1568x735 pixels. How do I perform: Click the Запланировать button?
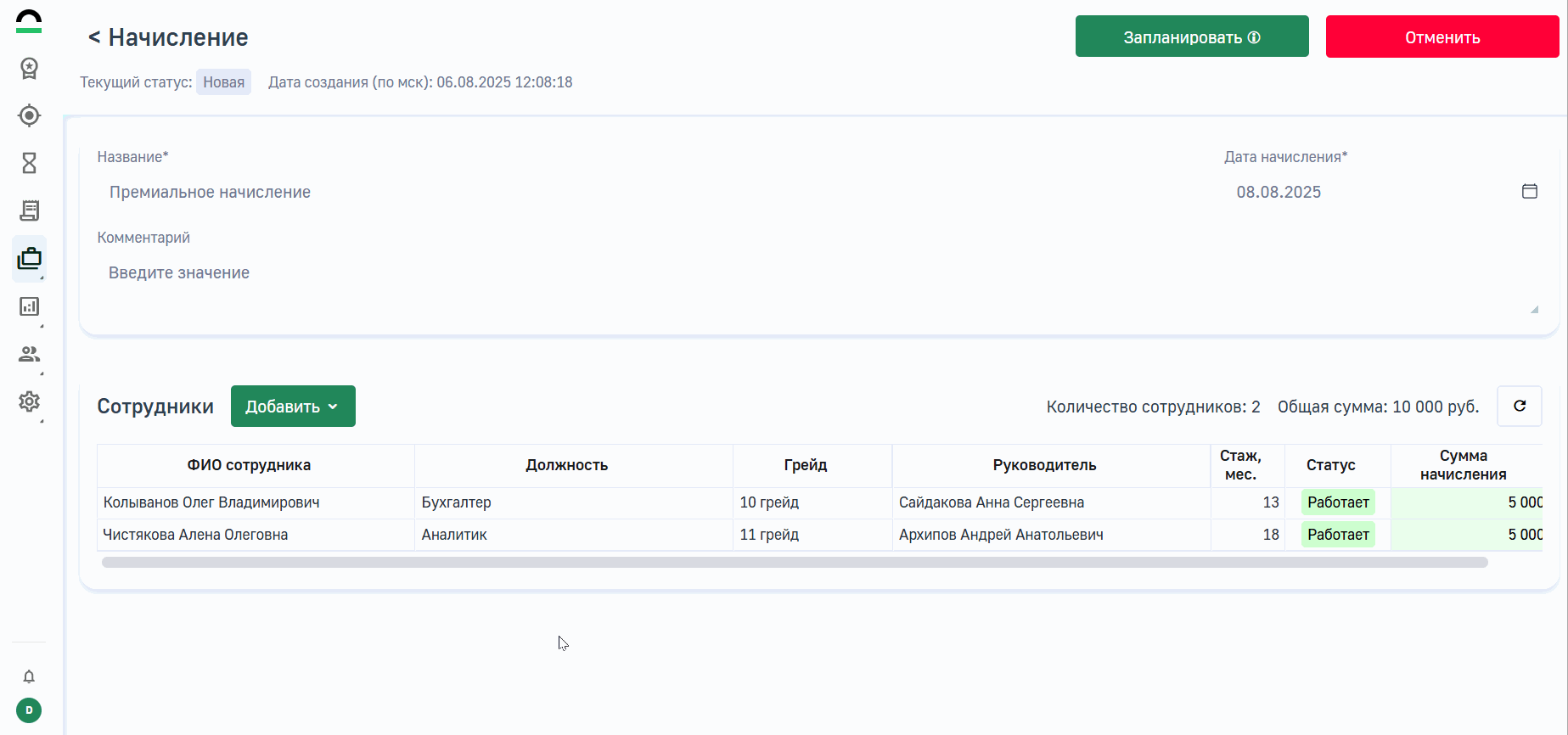[x=1191, y=36]
